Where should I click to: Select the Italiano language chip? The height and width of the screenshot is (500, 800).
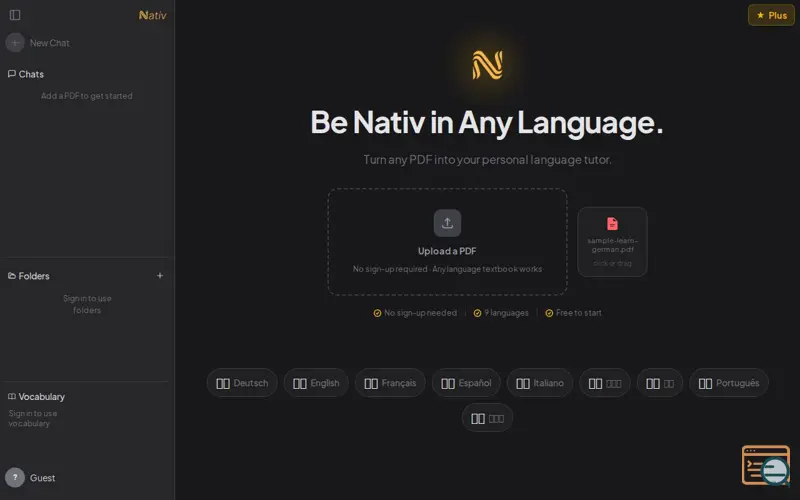[x=539, y=383]
